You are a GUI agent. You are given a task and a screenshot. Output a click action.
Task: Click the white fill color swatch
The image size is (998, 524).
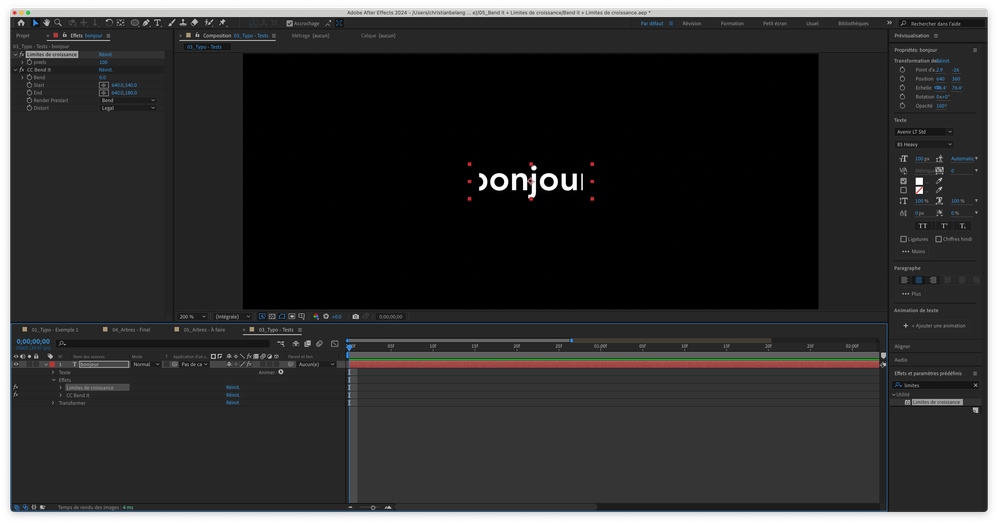point(919,181)
